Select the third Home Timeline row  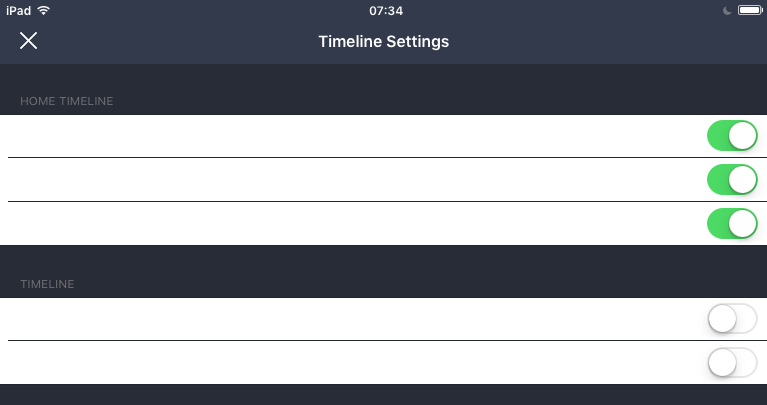[350, 224]
